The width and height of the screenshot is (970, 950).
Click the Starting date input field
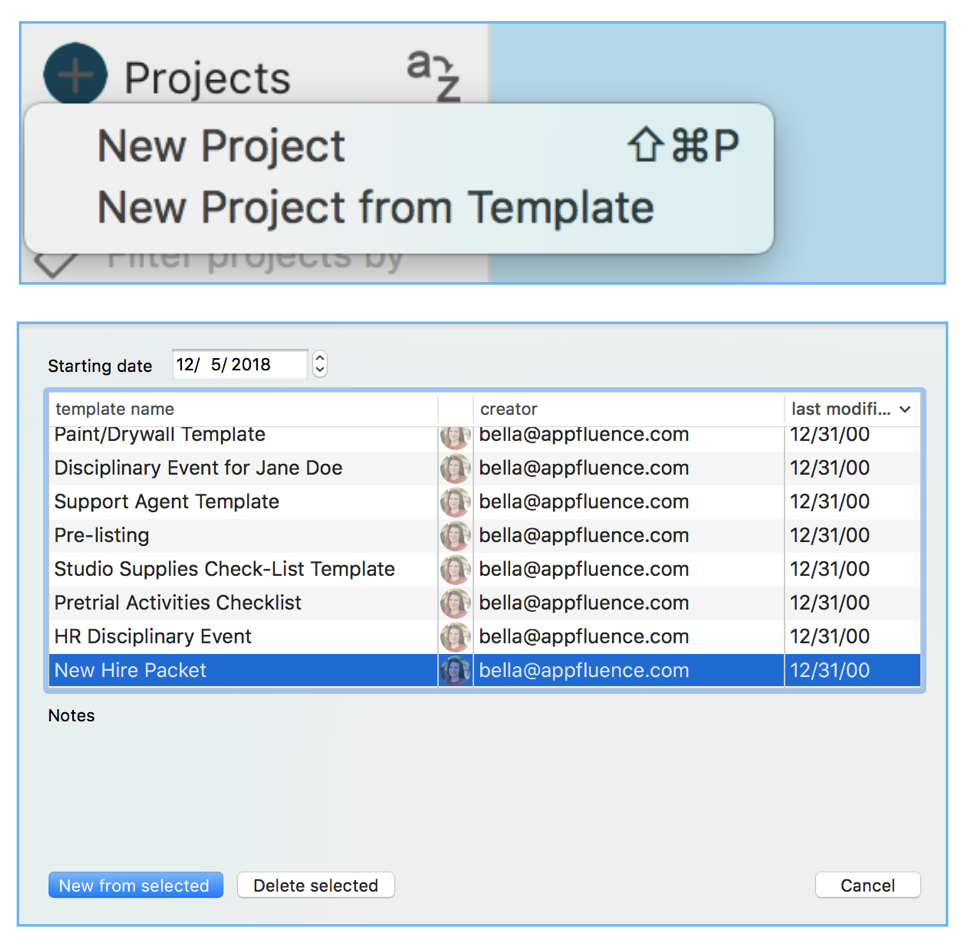(239, 364)
